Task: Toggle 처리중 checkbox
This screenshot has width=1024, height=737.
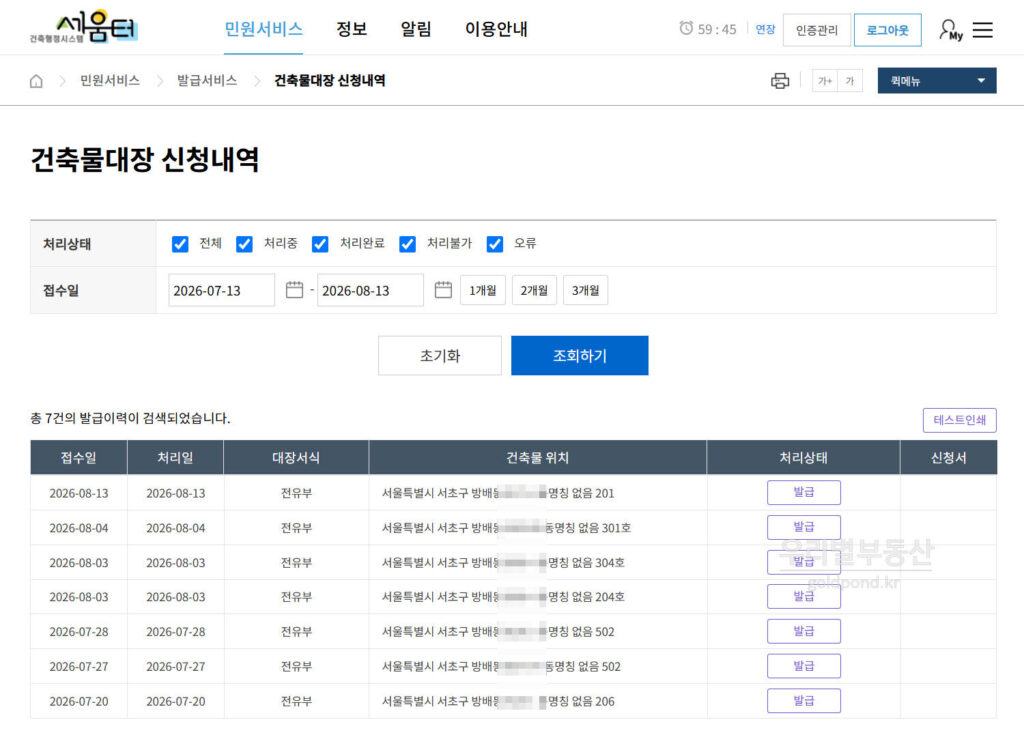Action: point(244,244)
